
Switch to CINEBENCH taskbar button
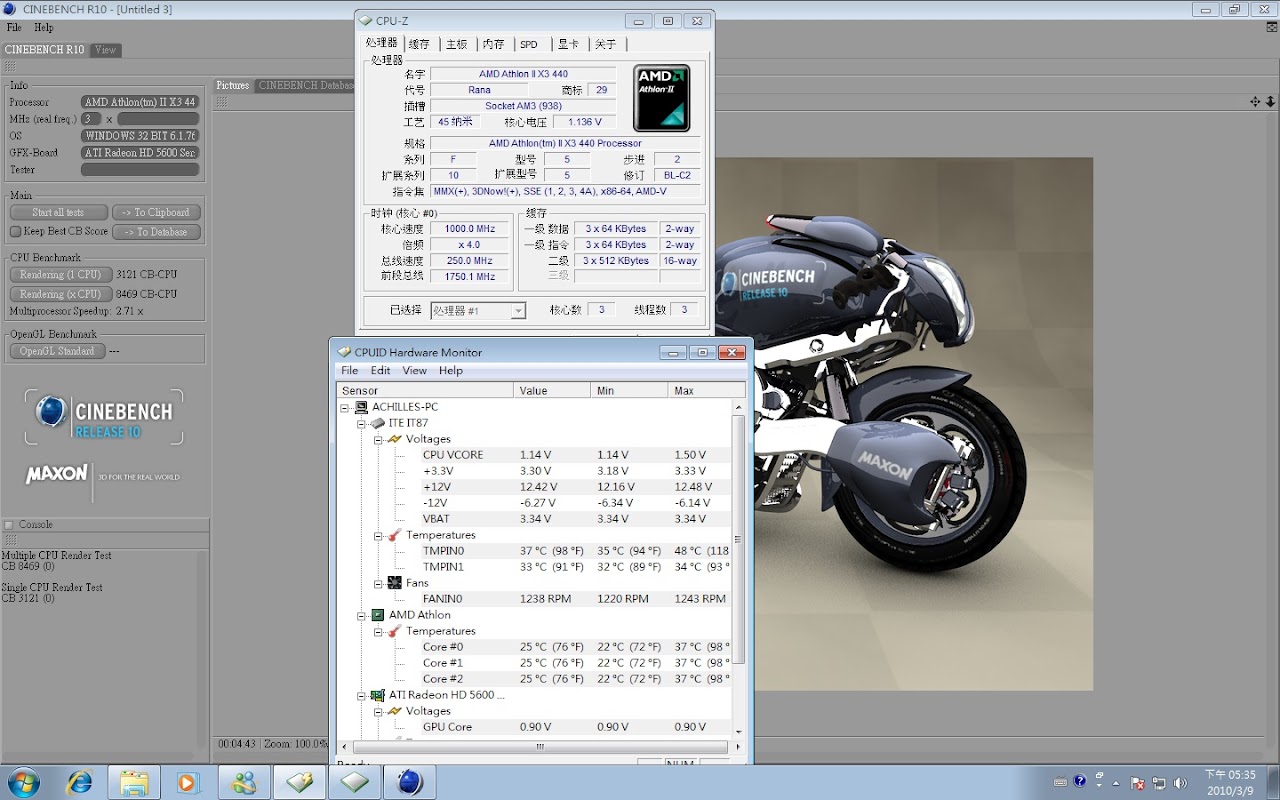click(x=410, y=782)
